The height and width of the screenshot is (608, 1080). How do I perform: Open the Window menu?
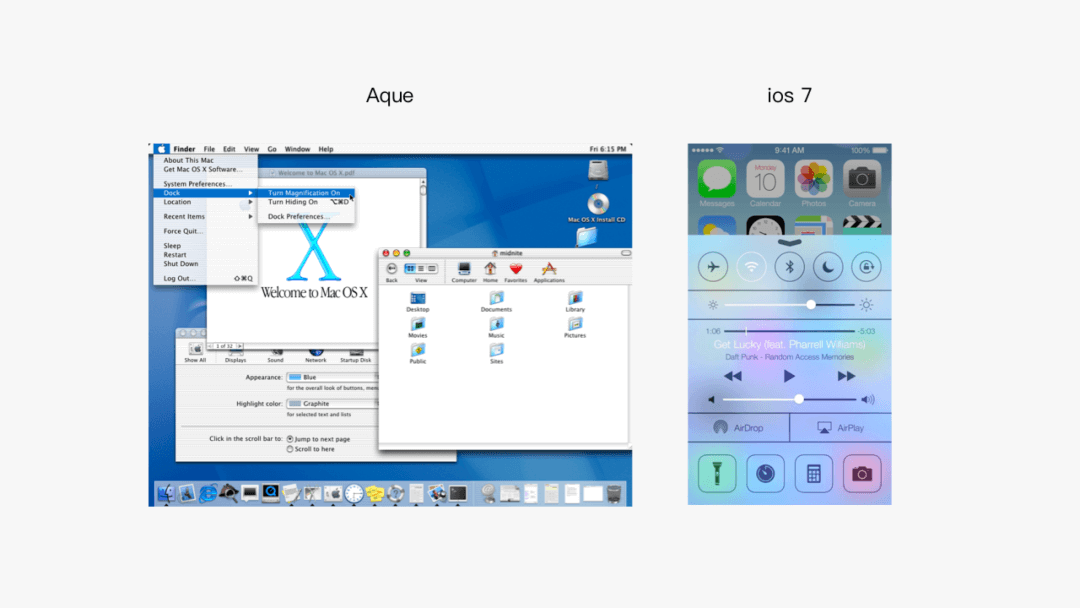(x=297, y=149)
